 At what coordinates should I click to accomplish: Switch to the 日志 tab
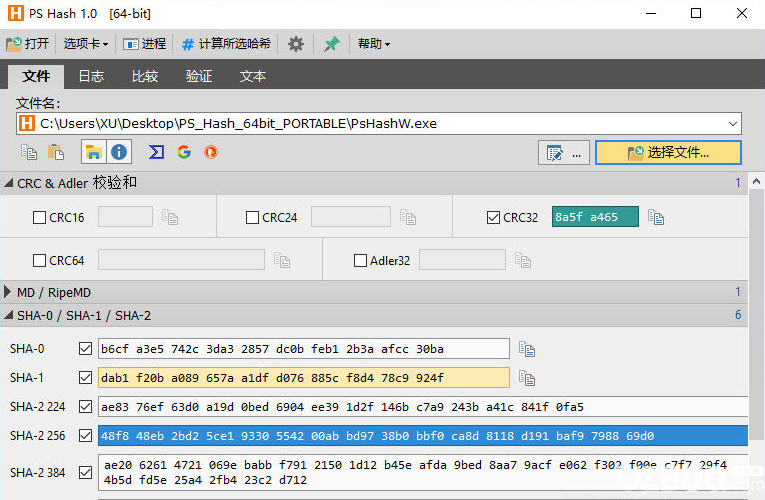point(91,76)
